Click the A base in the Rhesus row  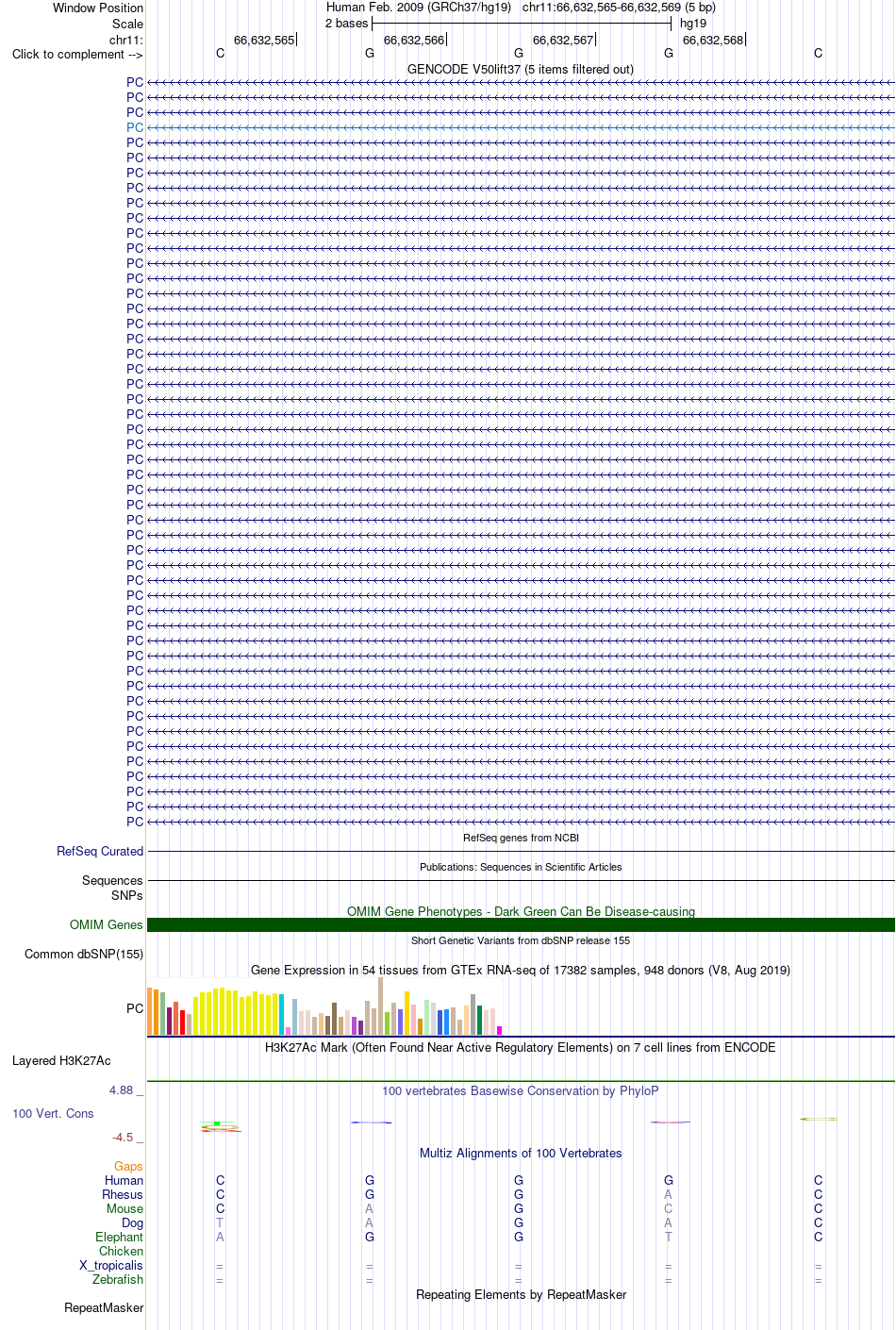(x=669, y=1194)
